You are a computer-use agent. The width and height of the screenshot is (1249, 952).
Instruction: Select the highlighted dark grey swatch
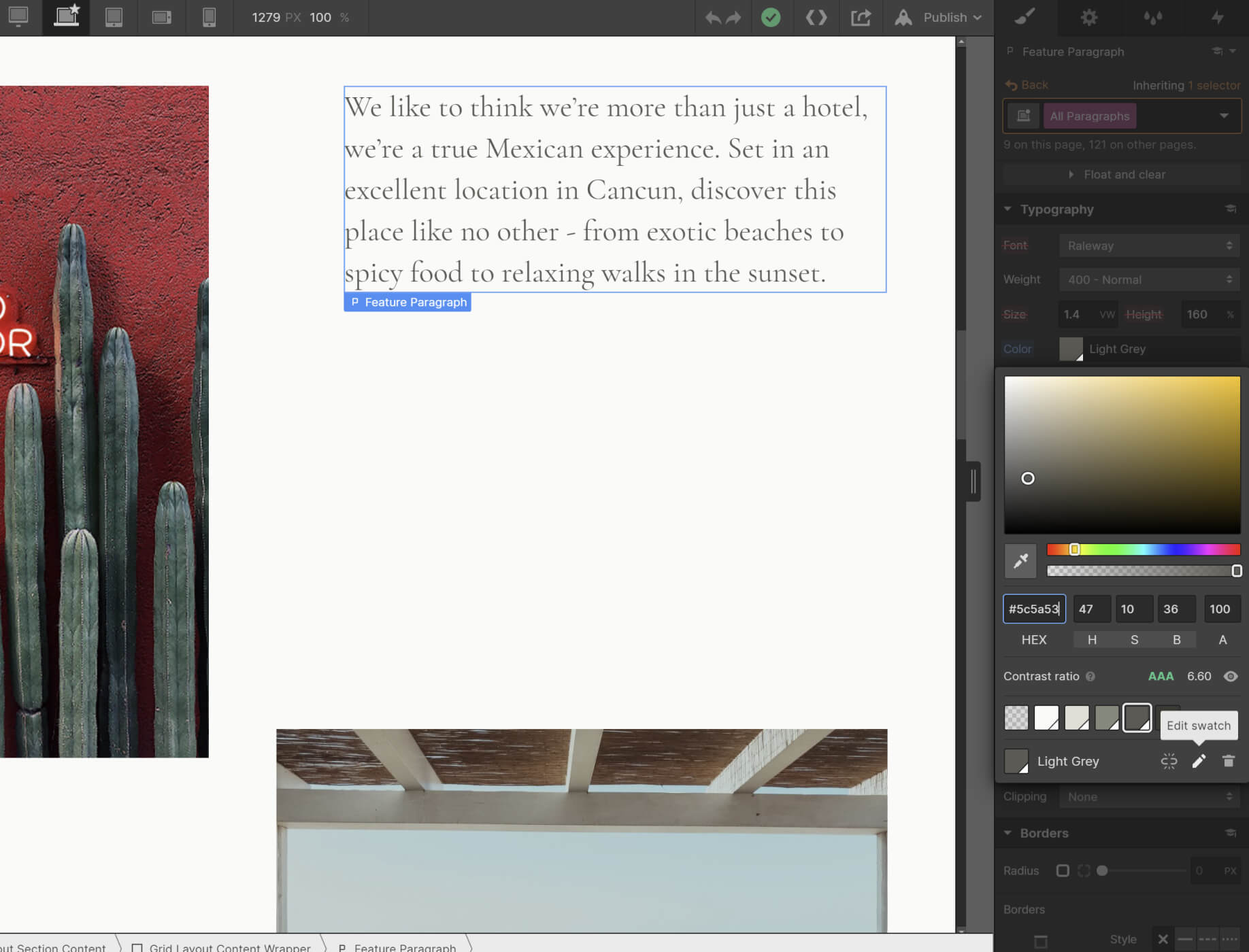point(1137,718)
